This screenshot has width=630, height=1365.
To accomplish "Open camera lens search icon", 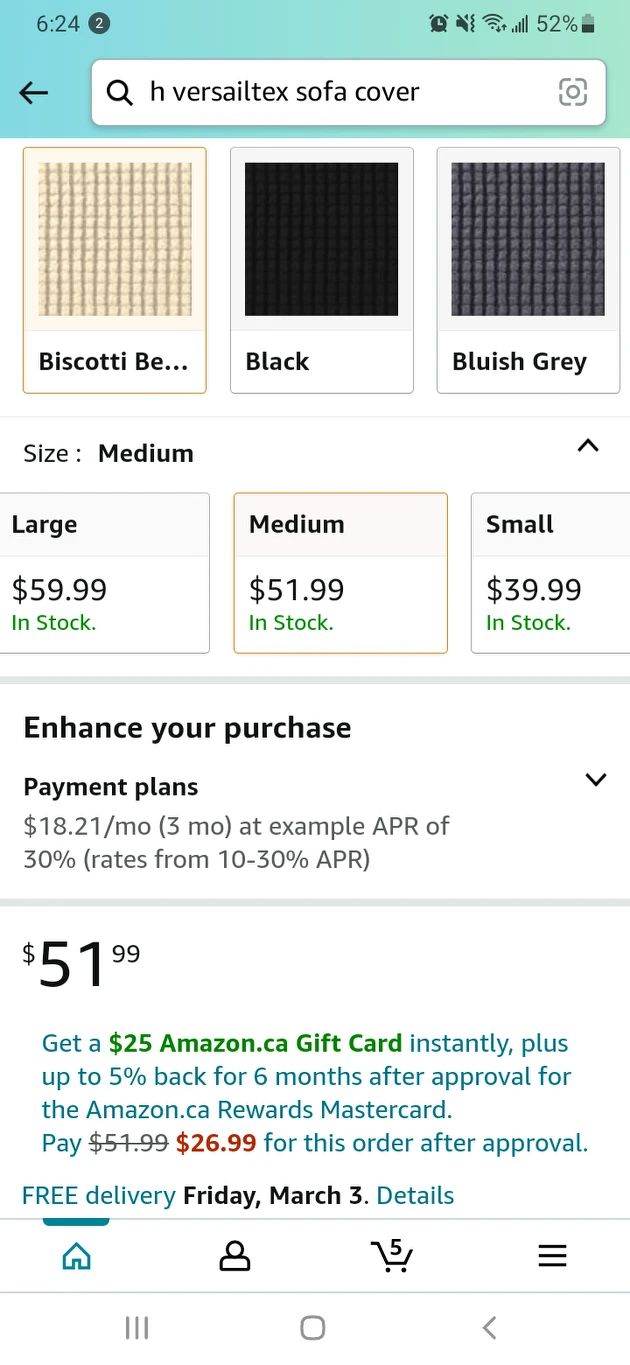I will tap(572, 92).
